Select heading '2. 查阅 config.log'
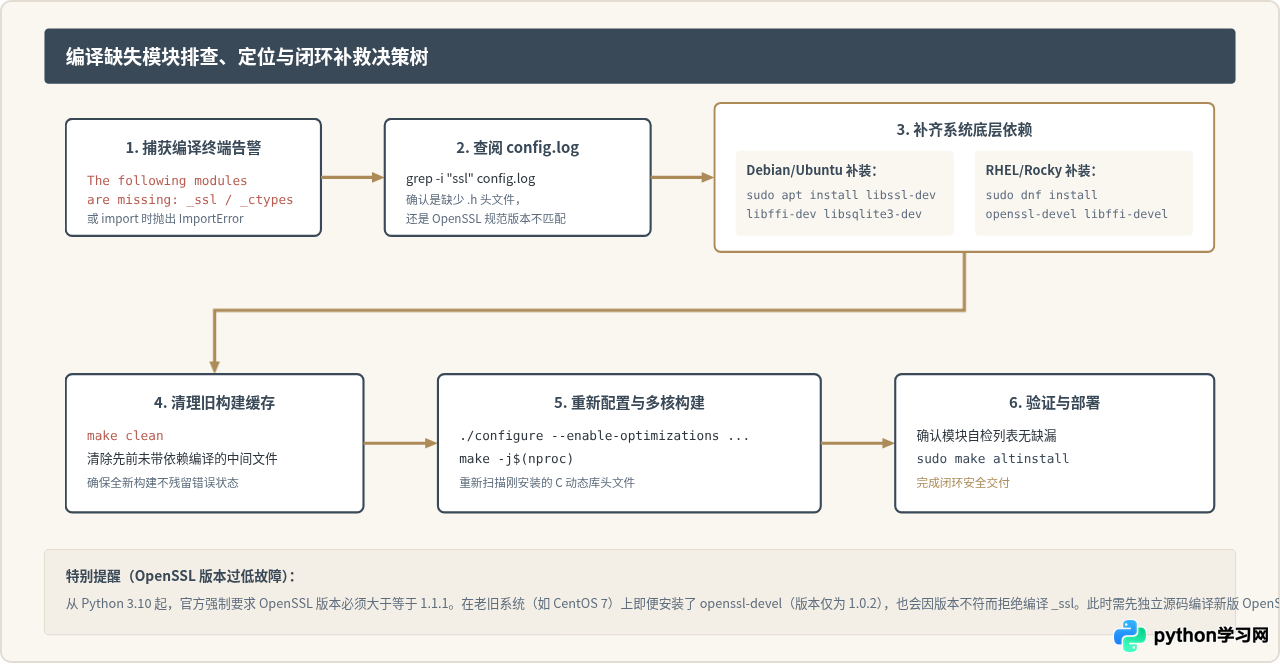Screen dimensions: 1280x664 point(517,147)
